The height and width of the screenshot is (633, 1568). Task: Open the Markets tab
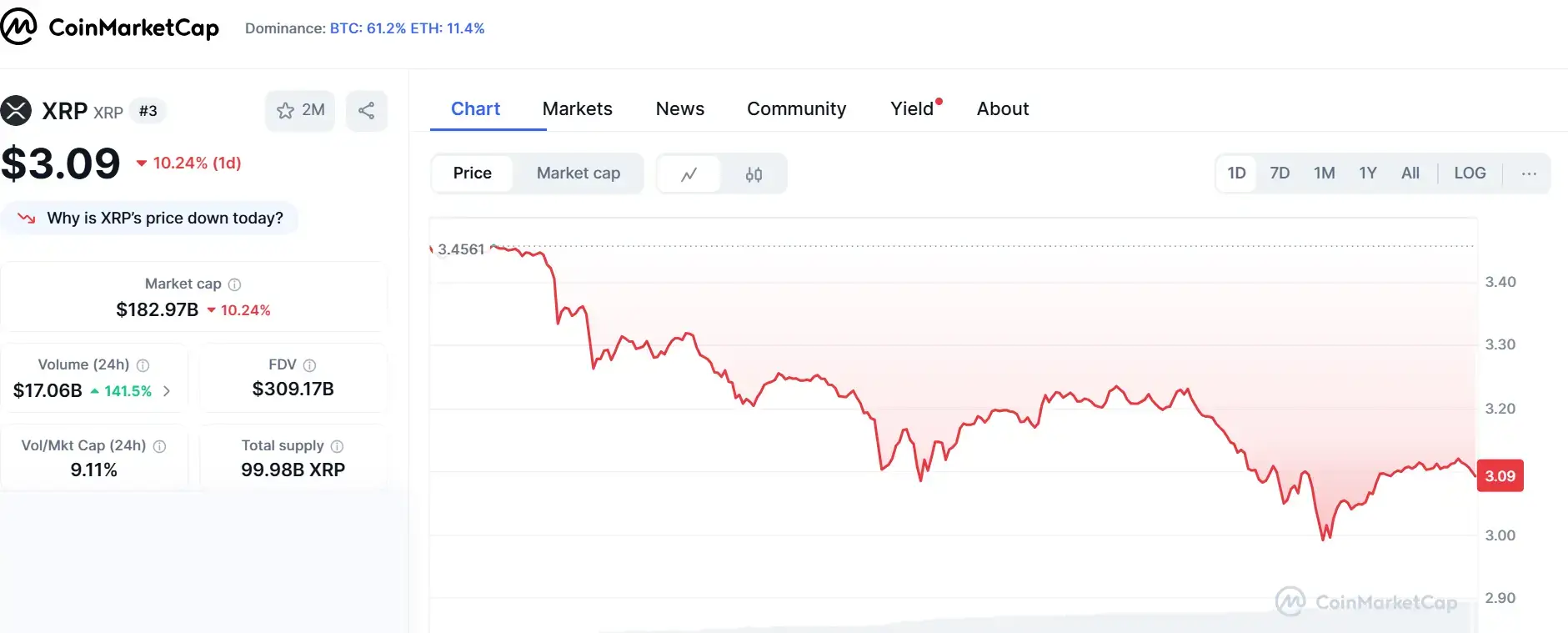577,108
